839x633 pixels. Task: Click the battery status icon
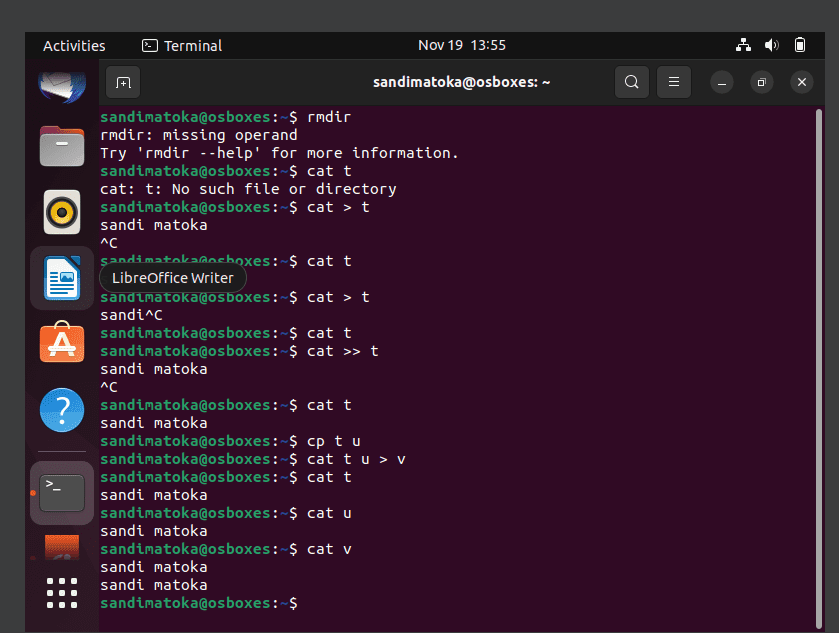coord(800,45)
